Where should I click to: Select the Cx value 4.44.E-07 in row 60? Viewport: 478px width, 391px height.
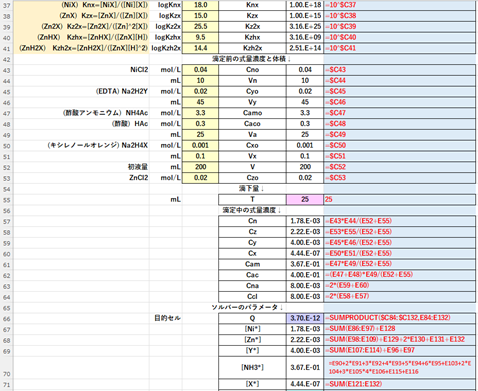pos(305,253)
